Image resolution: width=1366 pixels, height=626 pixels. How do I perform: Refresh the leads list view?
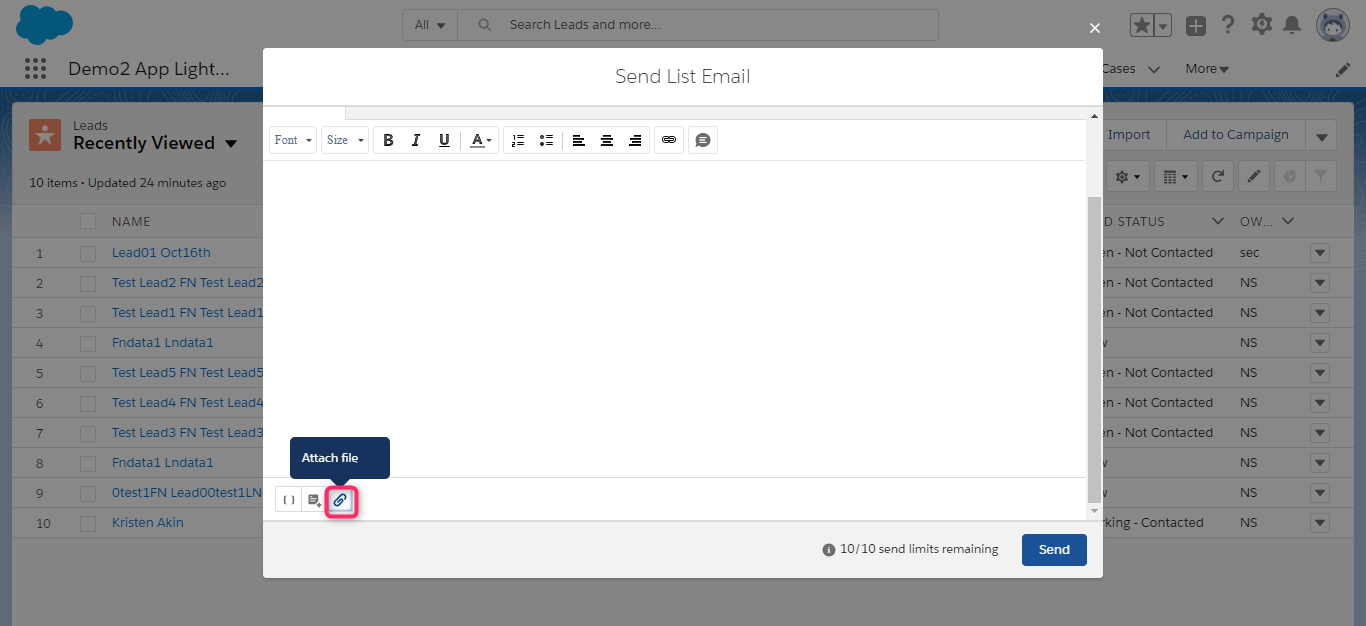[x=1217, y=176]
